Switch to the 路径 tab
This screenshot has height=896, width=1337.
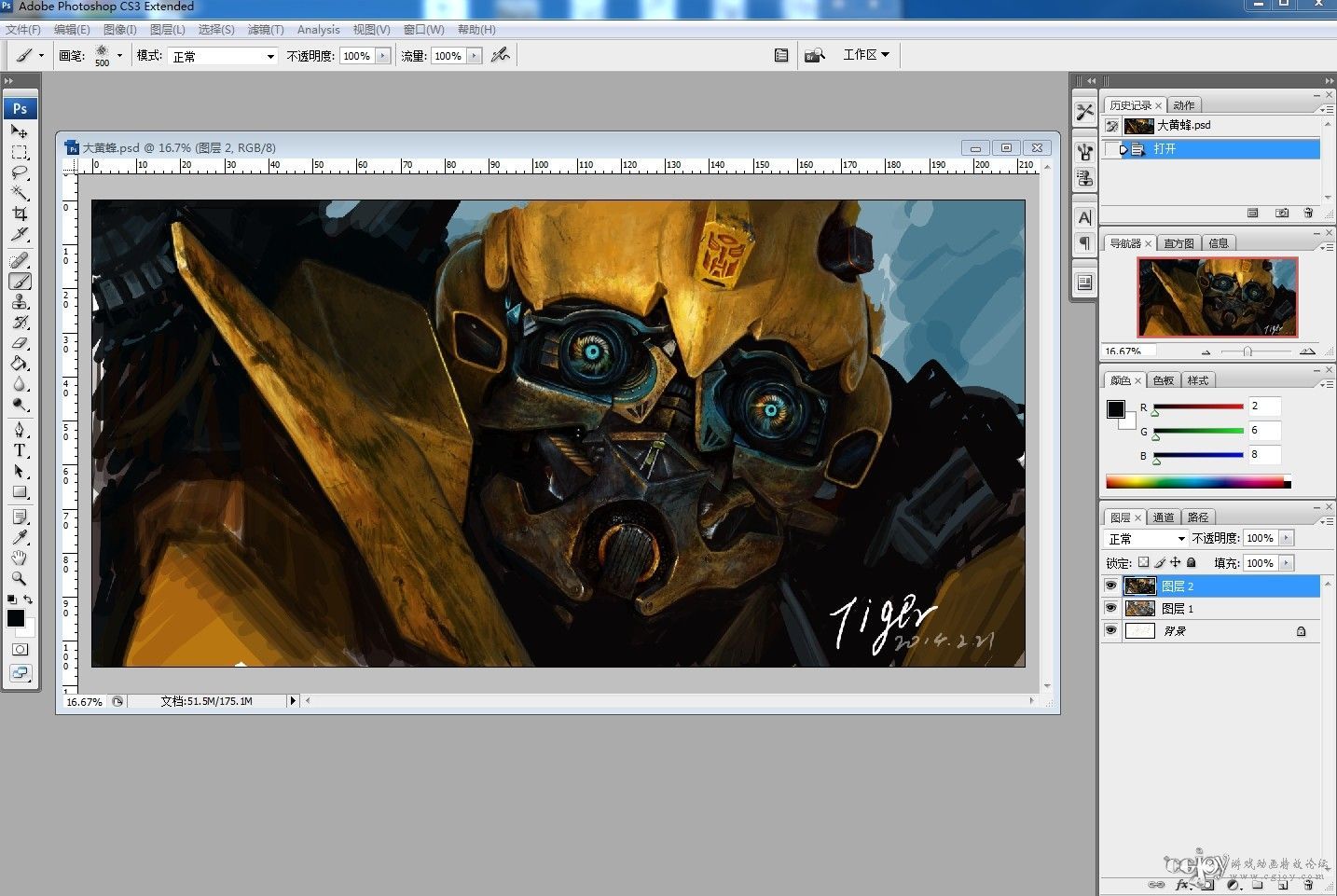[1198, 517]
